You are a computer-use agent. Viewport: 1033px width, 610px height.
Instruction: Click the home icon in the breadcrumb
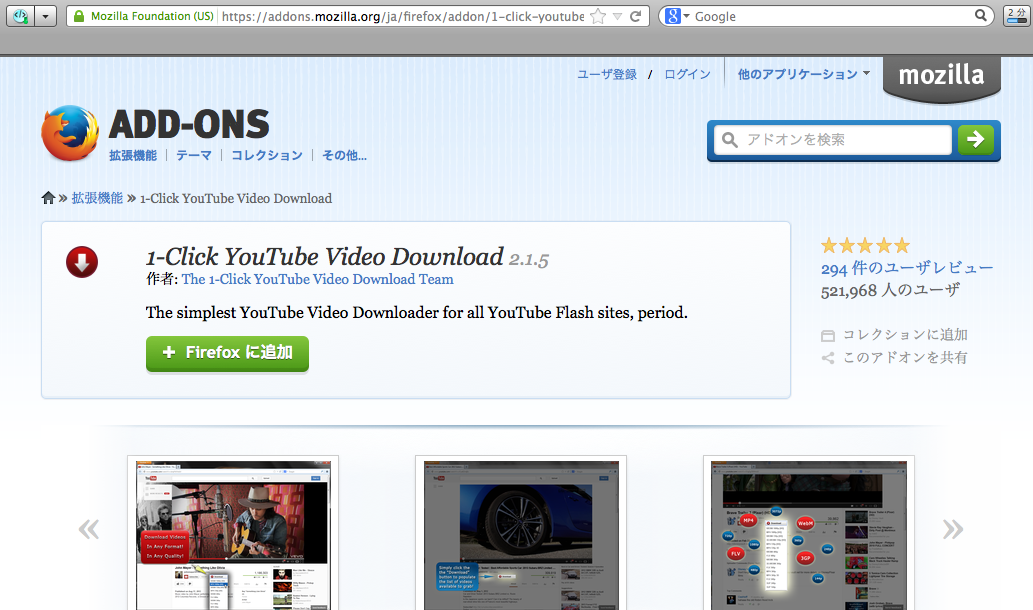[48, 198]
